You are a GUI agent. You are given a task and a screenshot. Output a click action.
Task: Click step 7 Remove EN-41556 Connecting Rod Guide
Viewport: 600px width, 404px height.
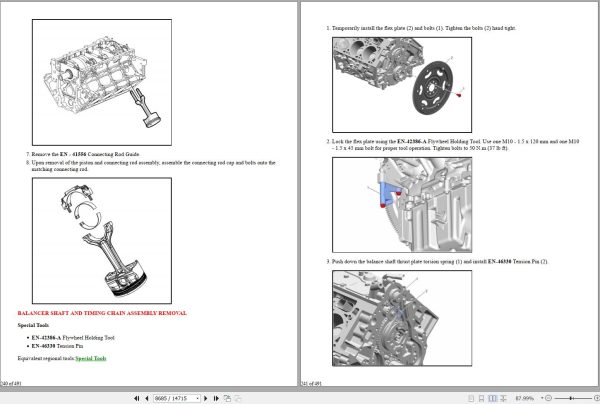coord(83,154)
